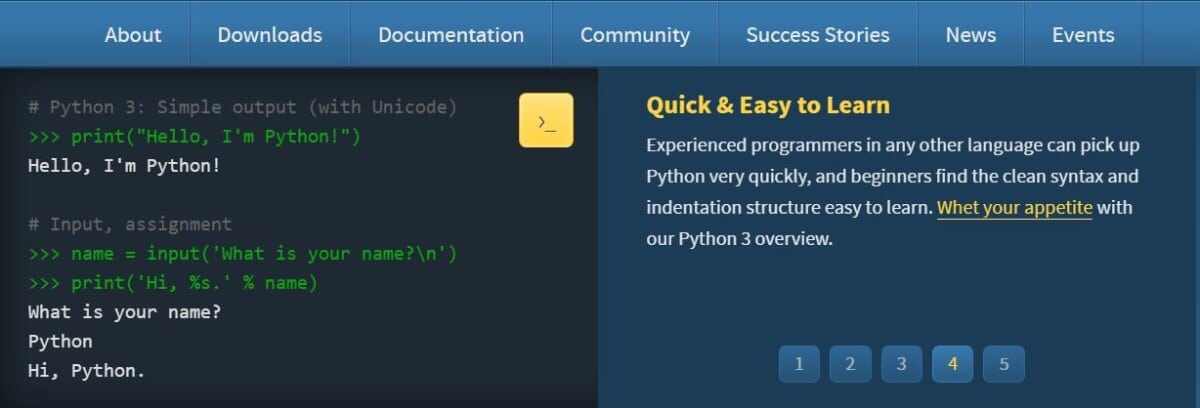Click the "Hi, Python." output line

[x=87, y=371]
